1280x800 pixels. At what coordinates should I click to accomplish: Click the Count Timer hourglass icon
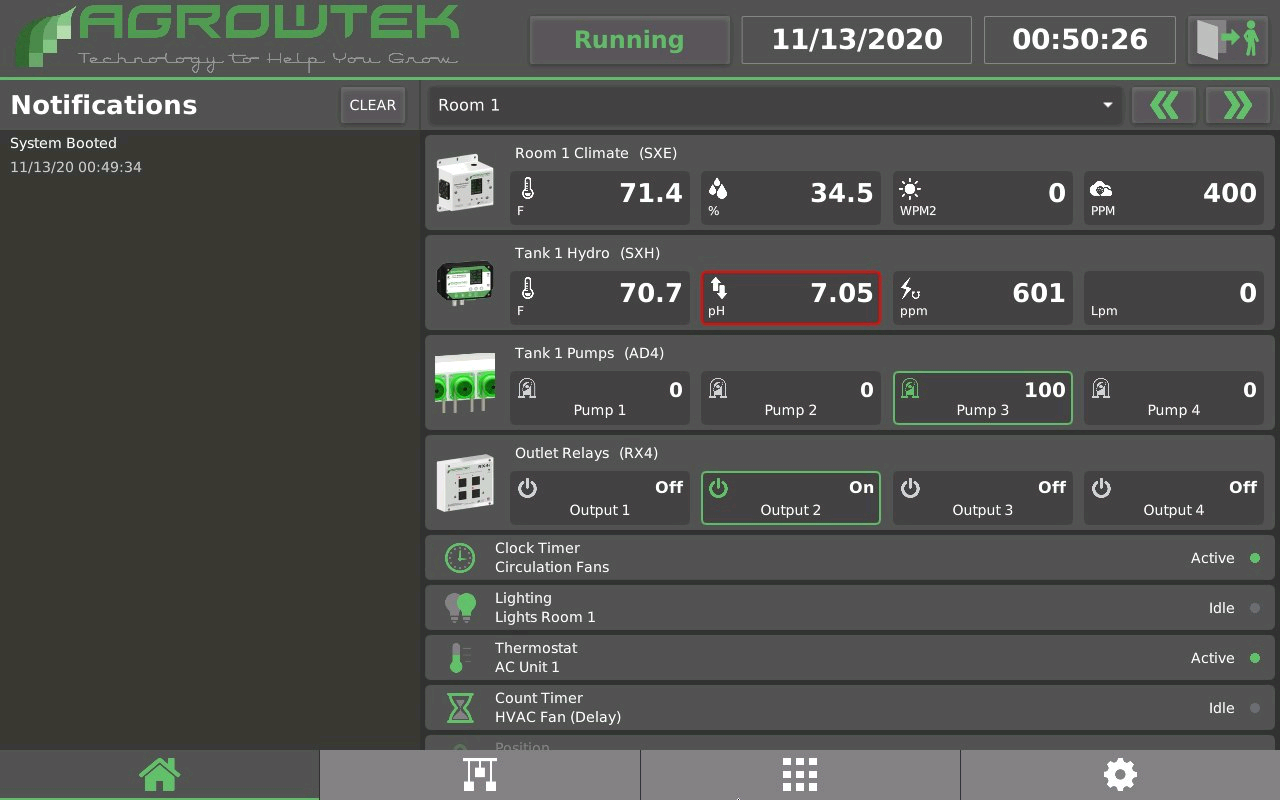click(460, 708)
